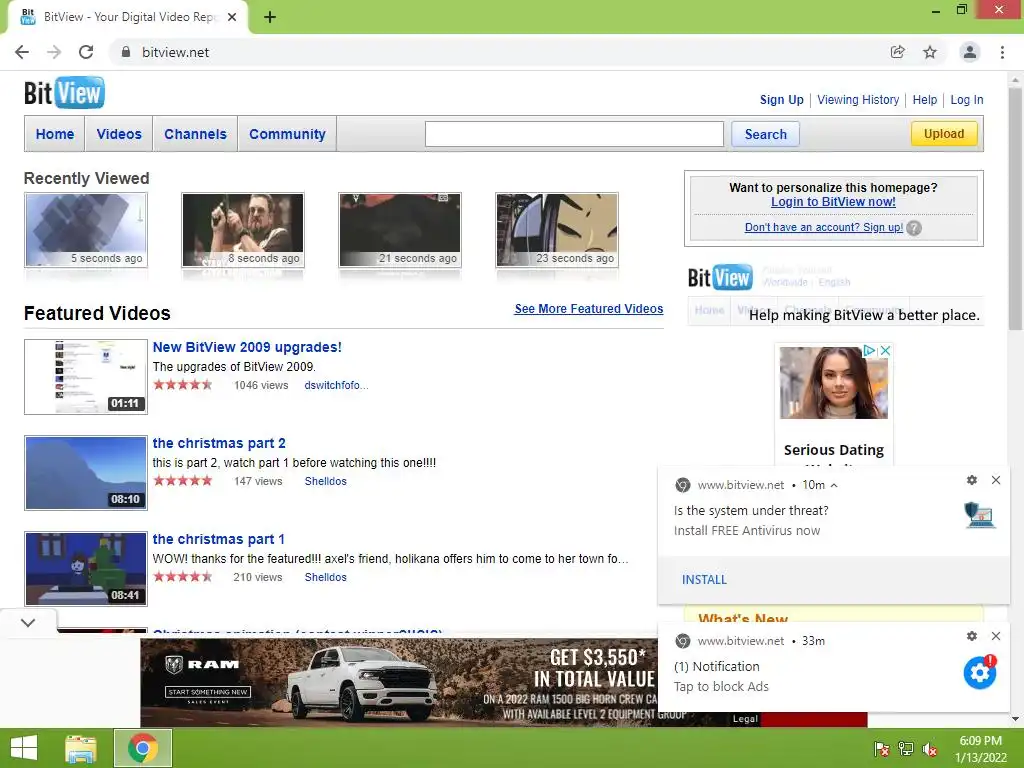Collapse the bottom ad with chevron
This screenshot has width=1024, height=768.
(28, 622)
